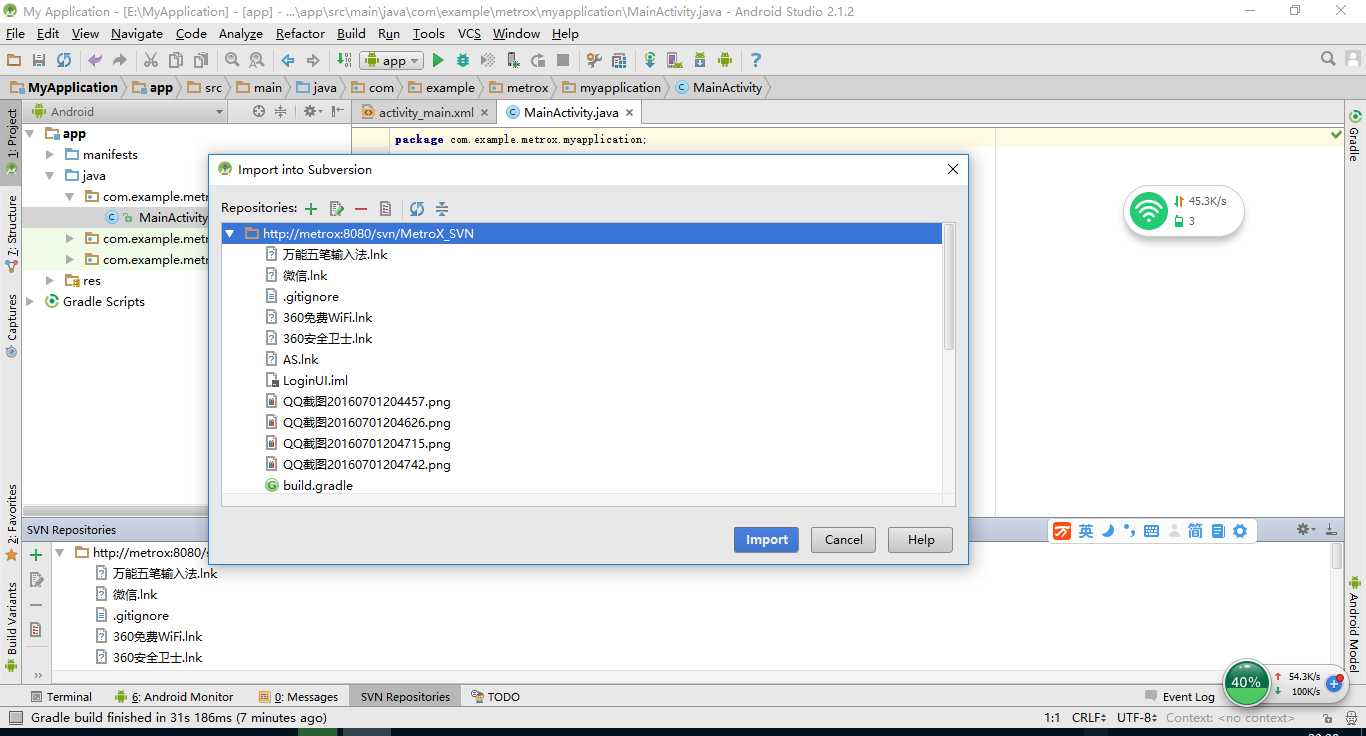Open the Android project view dropdown

click(x=129, y=112)
